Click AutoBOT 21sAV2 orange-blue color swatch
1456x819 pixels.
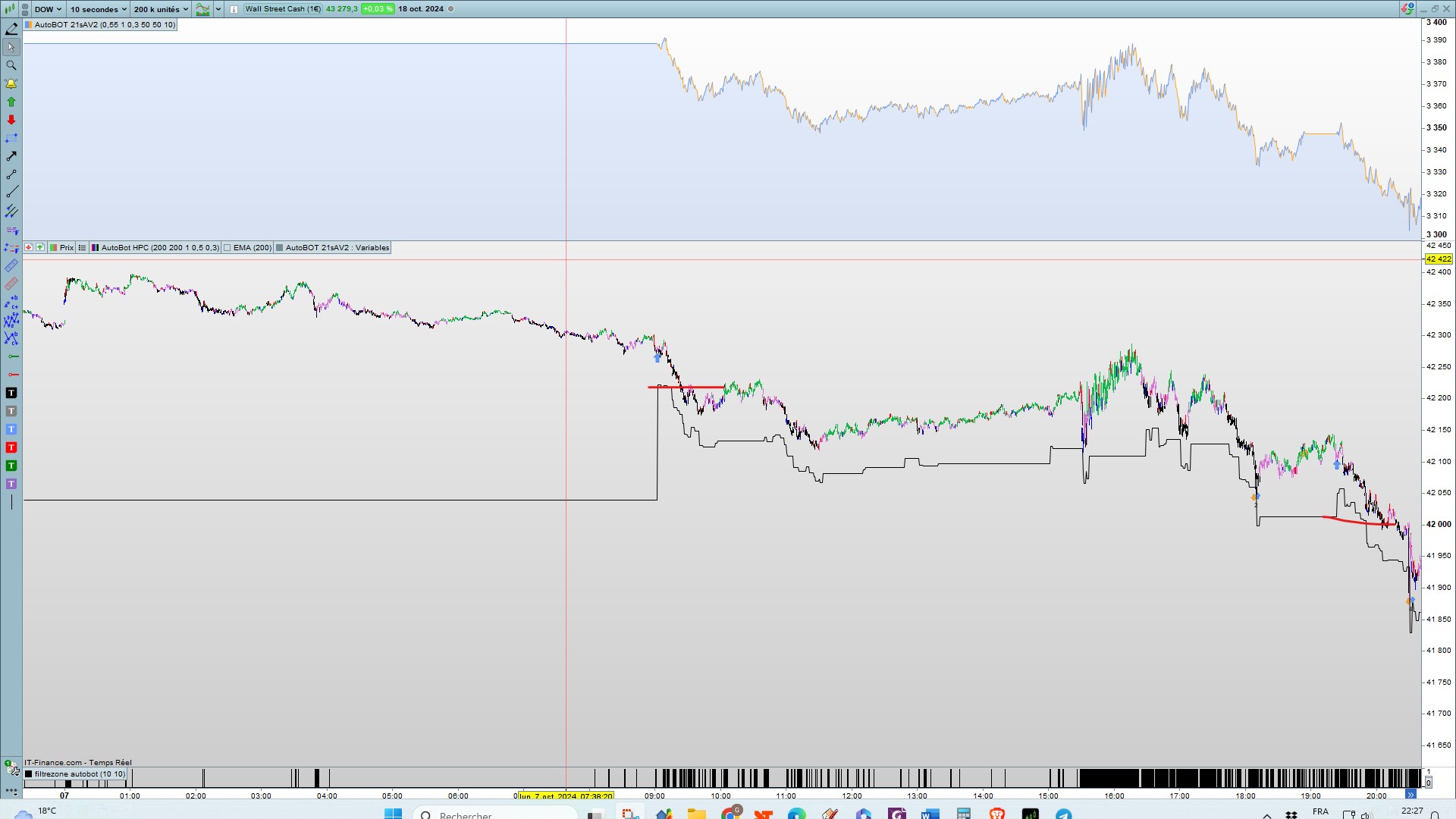[x=29, y=25]
